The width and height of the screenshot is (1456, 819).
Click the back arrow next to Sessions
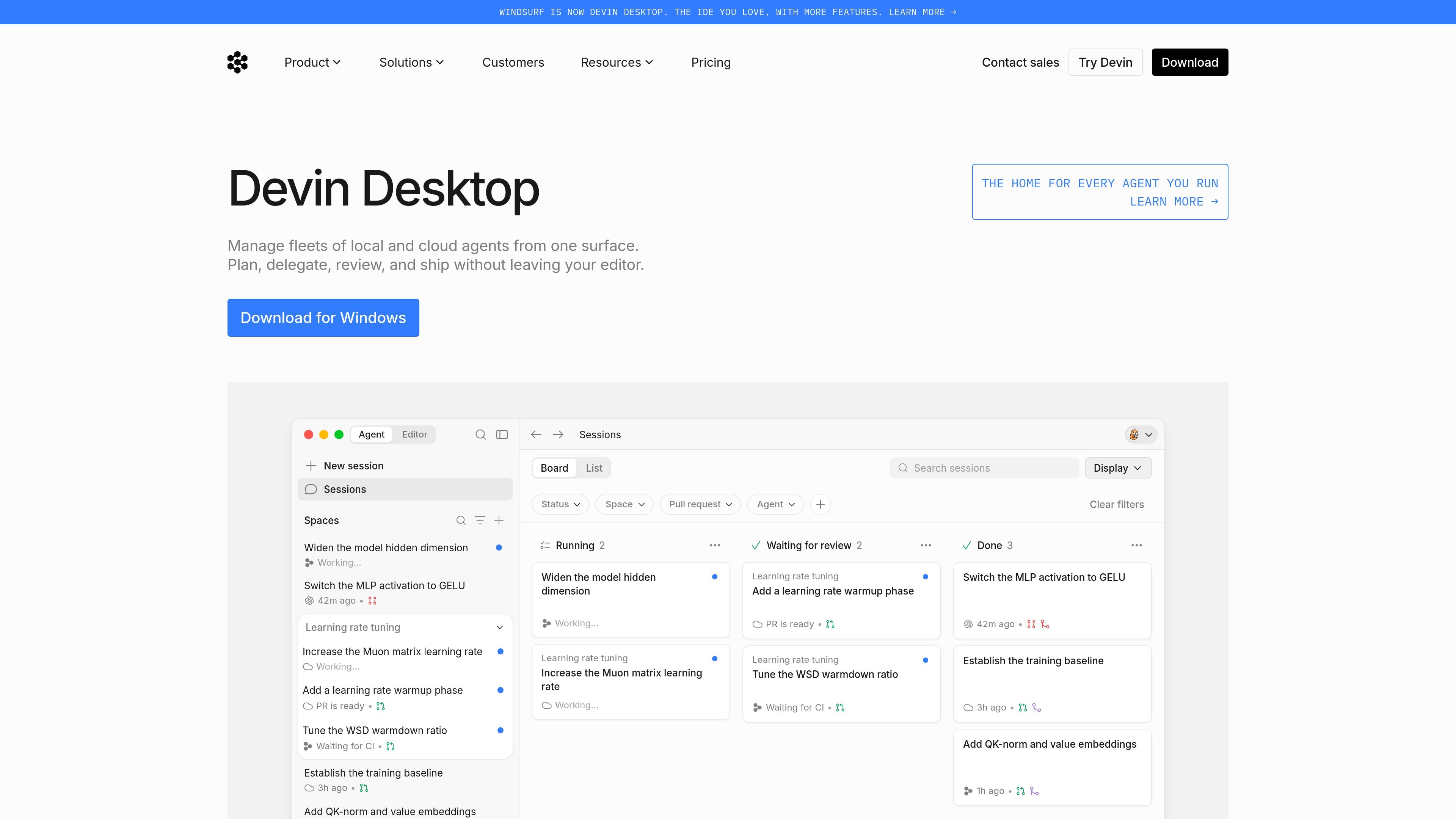pyautogui.click(x=536, y=434)
